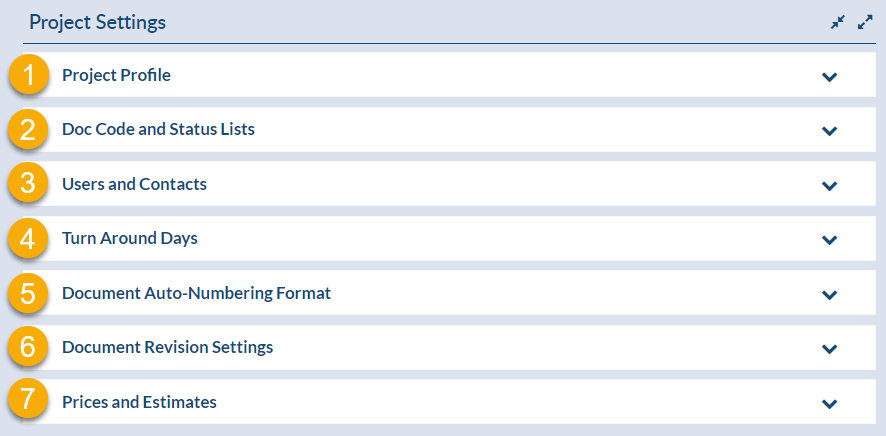
Task: Expand Users and Contacts chevron
Action: click(829, 186)
